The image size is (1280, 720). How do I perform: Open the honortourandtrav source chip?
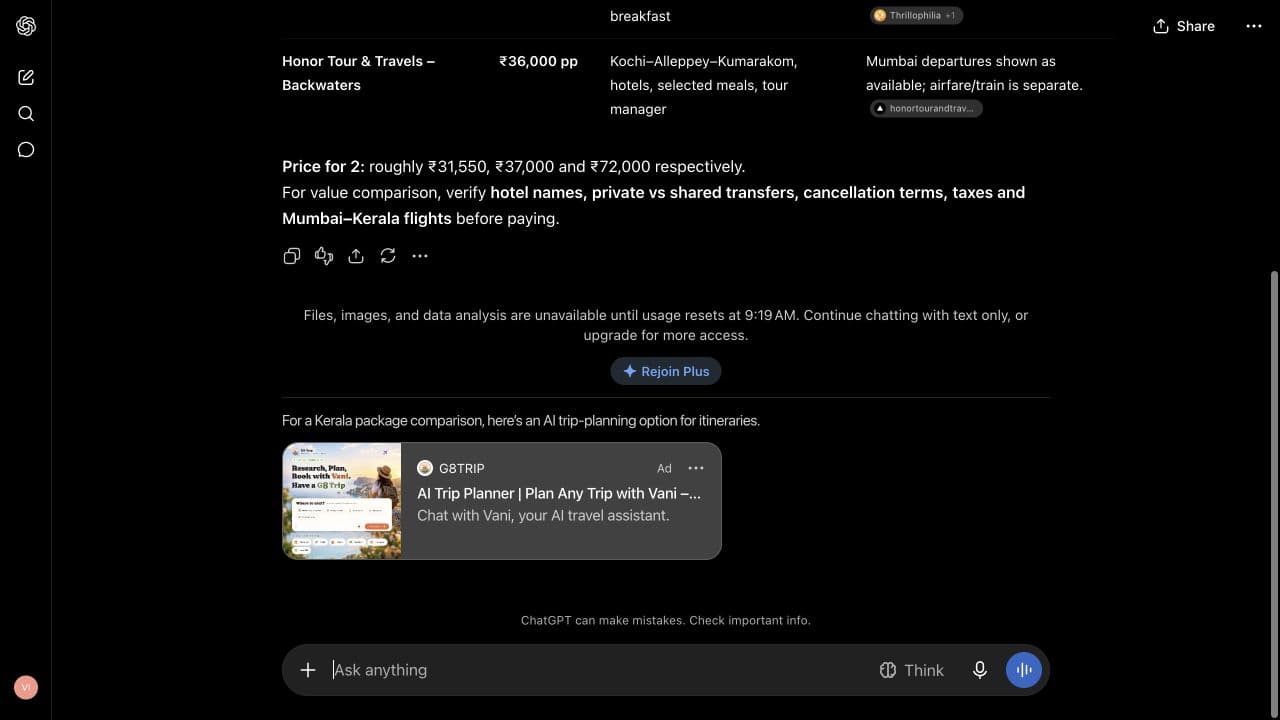[x=926, y=108]
